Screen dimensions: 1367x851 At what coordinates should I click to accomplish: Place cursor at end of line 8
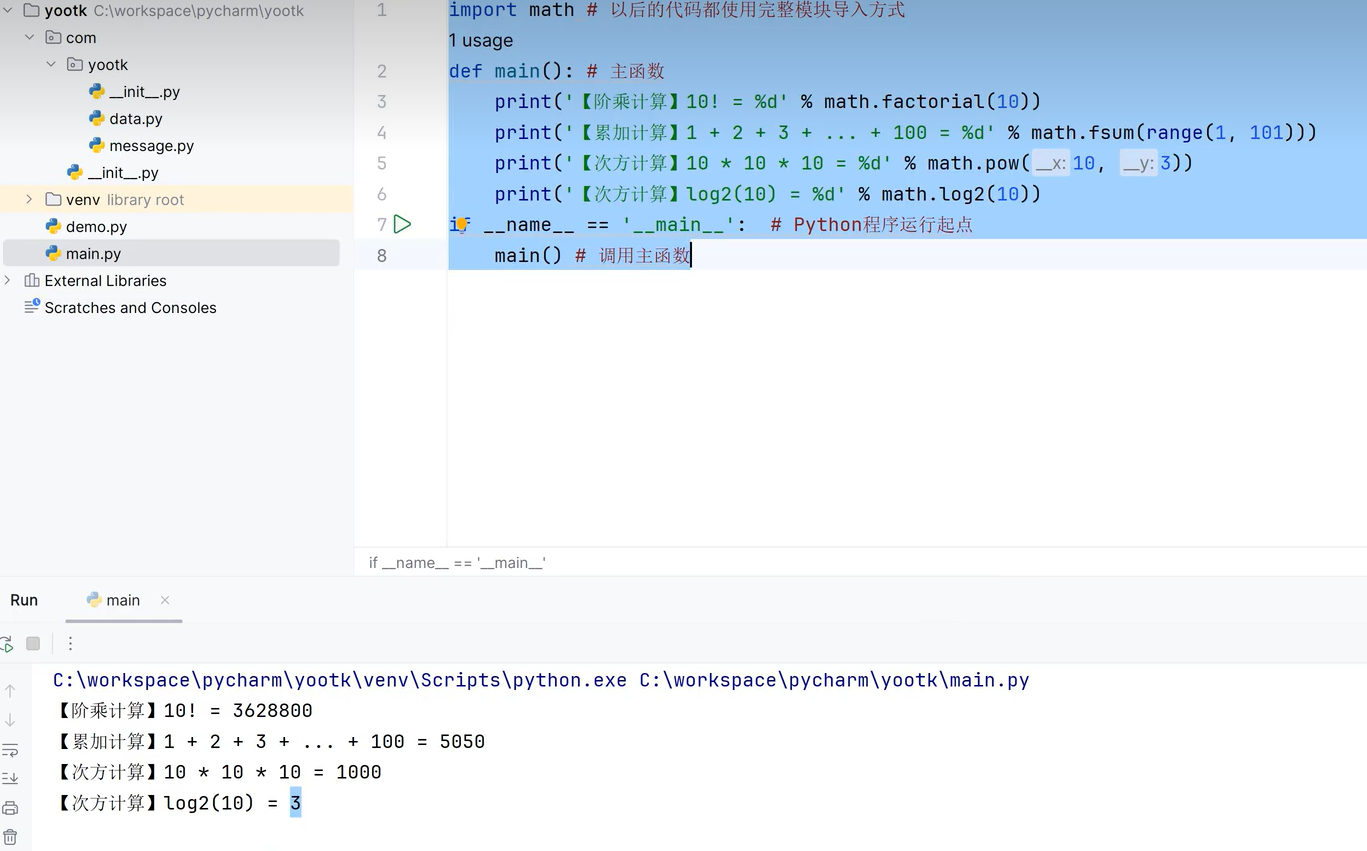point(692,256)
